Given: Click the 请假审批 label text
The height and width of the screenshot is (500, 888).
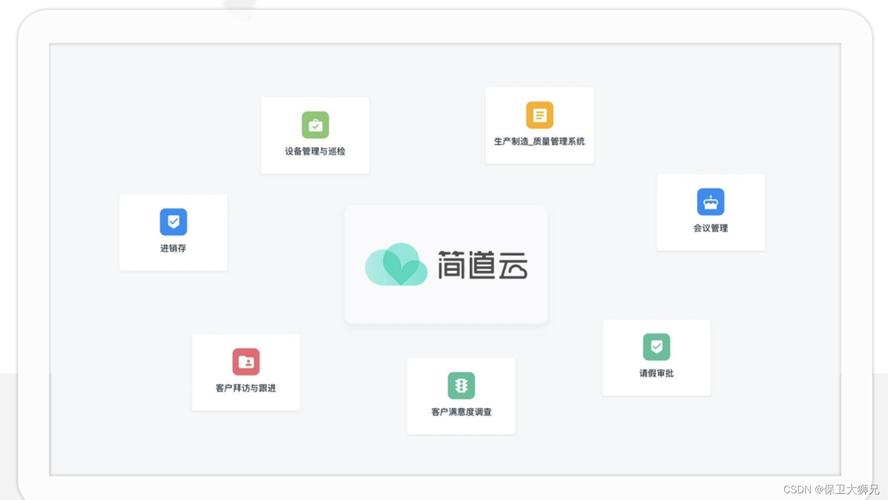Looking at the screenshot, I should [x=656, y=373].
